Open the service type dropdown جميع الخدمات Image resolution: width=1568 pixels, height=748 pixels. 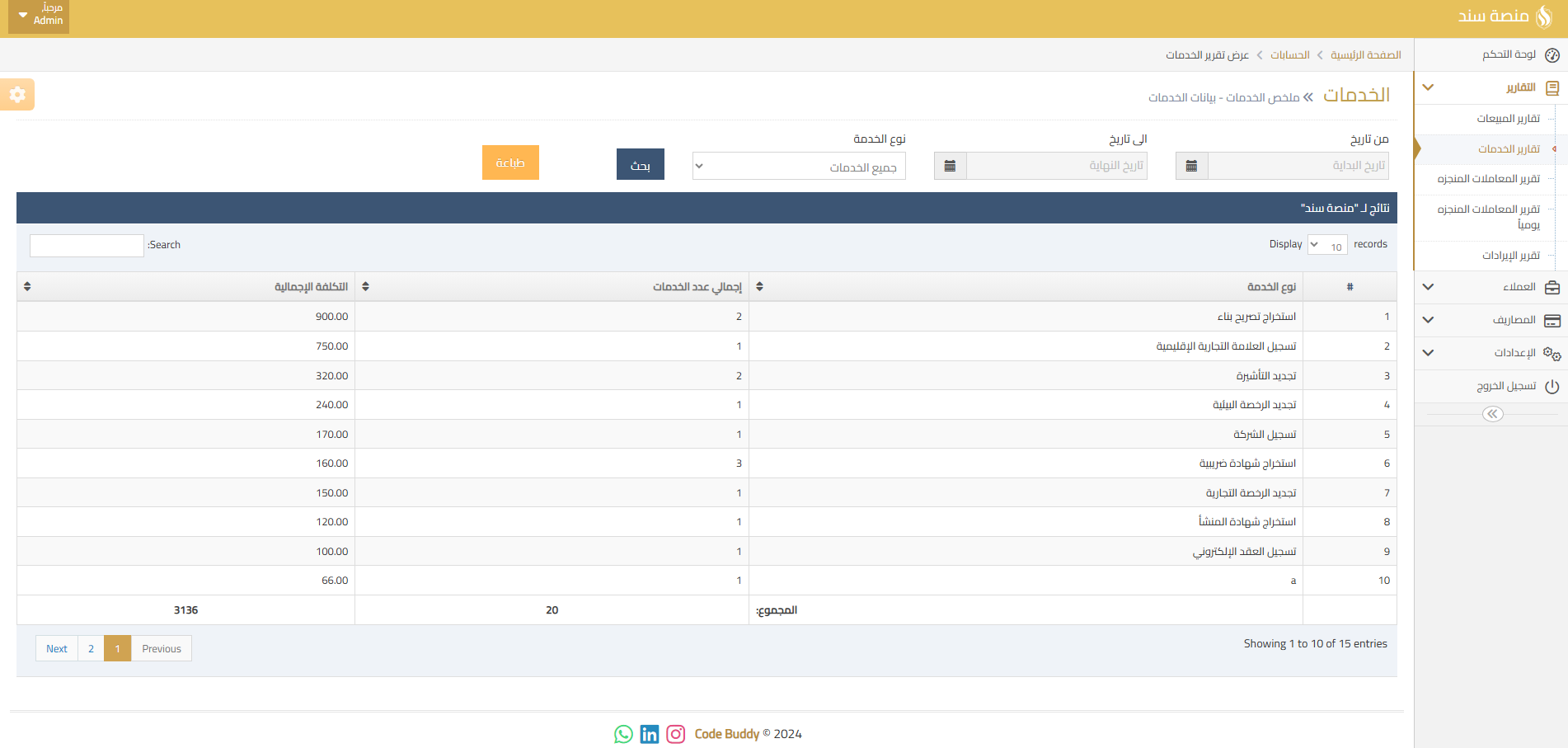pyautogui.click(x=799, y=166)
